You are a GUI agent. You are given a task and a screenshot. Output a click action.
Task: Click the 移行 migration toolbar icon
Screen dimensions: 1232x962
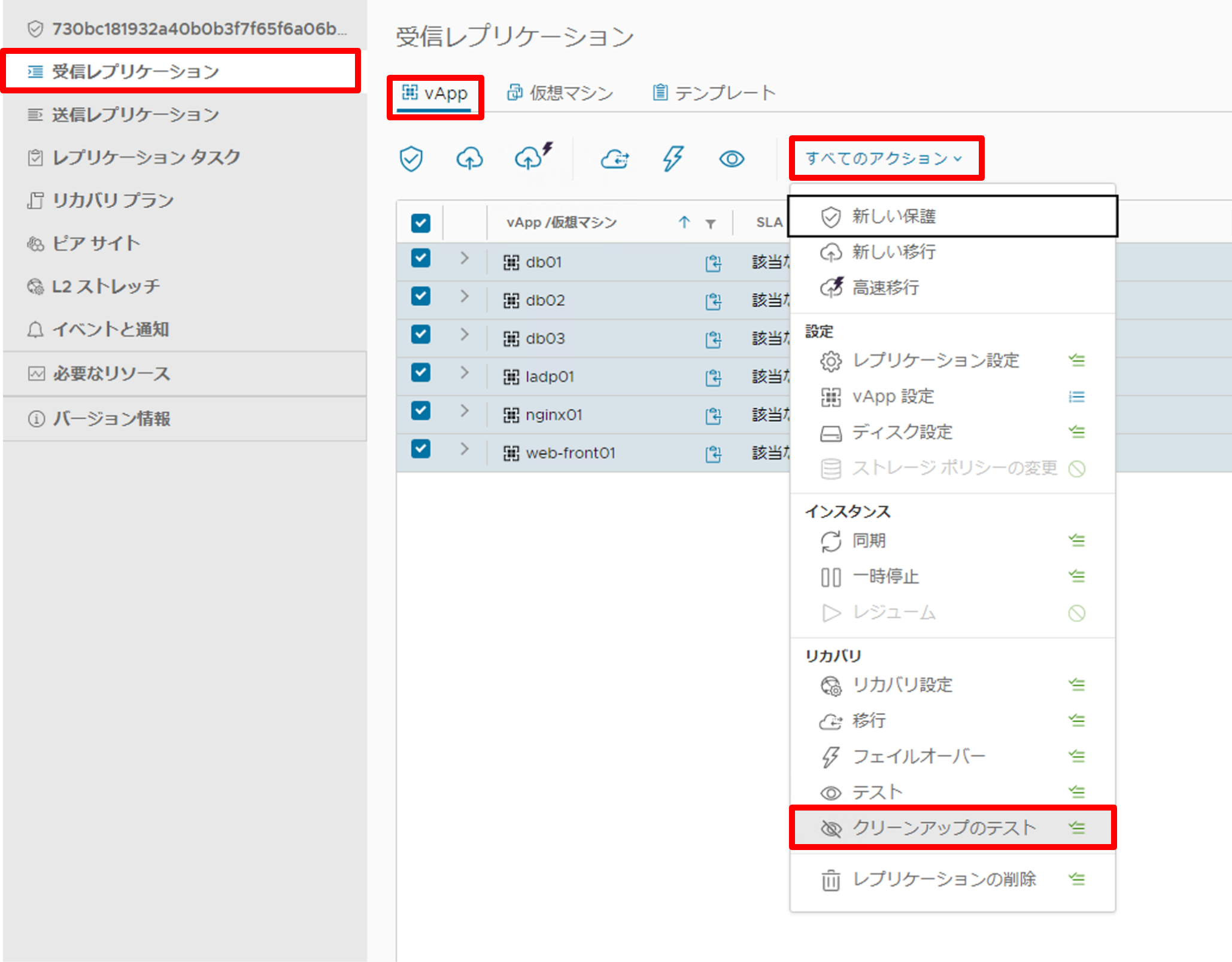point(615,159)
